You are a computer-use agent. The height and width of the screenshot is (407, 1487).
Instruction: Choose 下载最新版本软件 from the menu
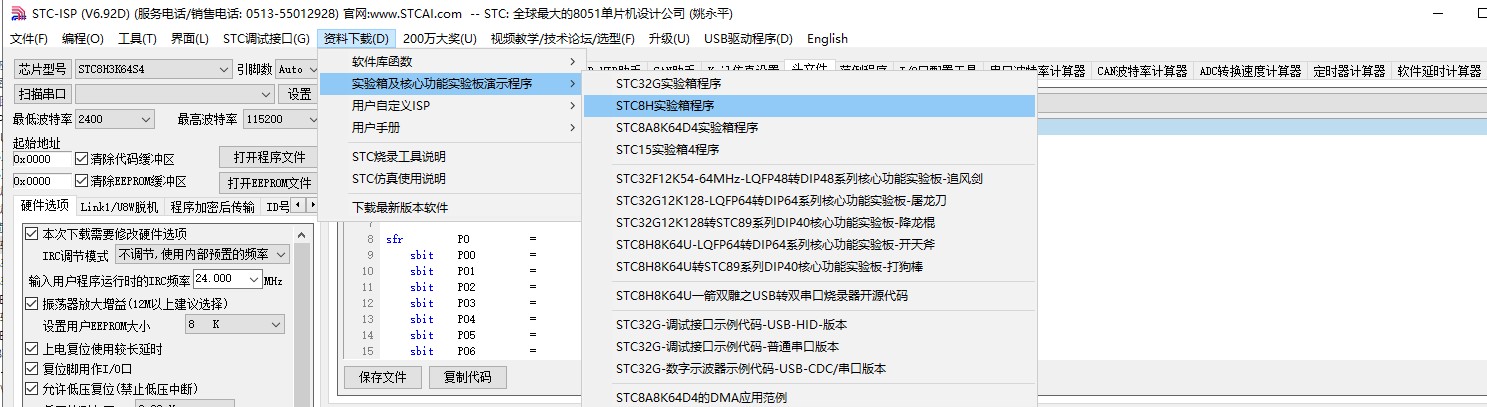point(450,208)
